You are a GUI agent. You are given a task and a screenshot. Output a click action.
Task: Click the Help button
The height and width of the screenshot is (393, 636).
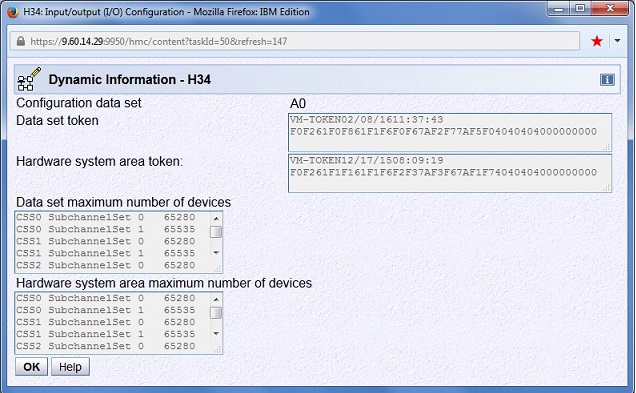pos(70,367)
